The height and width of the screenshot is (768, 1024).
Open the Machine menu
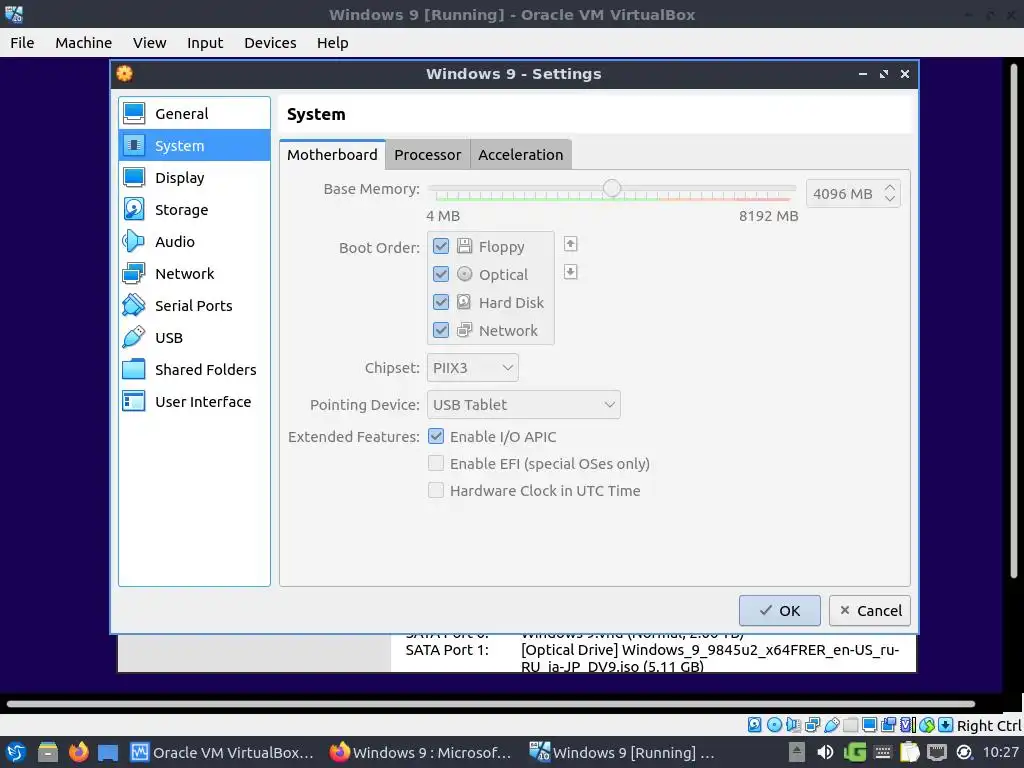[x=84, y=43]
